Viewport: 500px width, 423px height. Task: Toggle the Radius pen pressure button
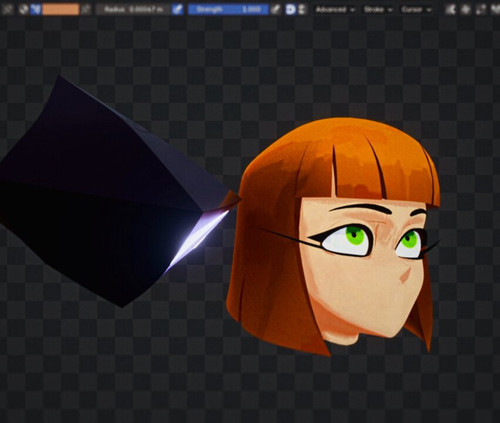(178, 9)
